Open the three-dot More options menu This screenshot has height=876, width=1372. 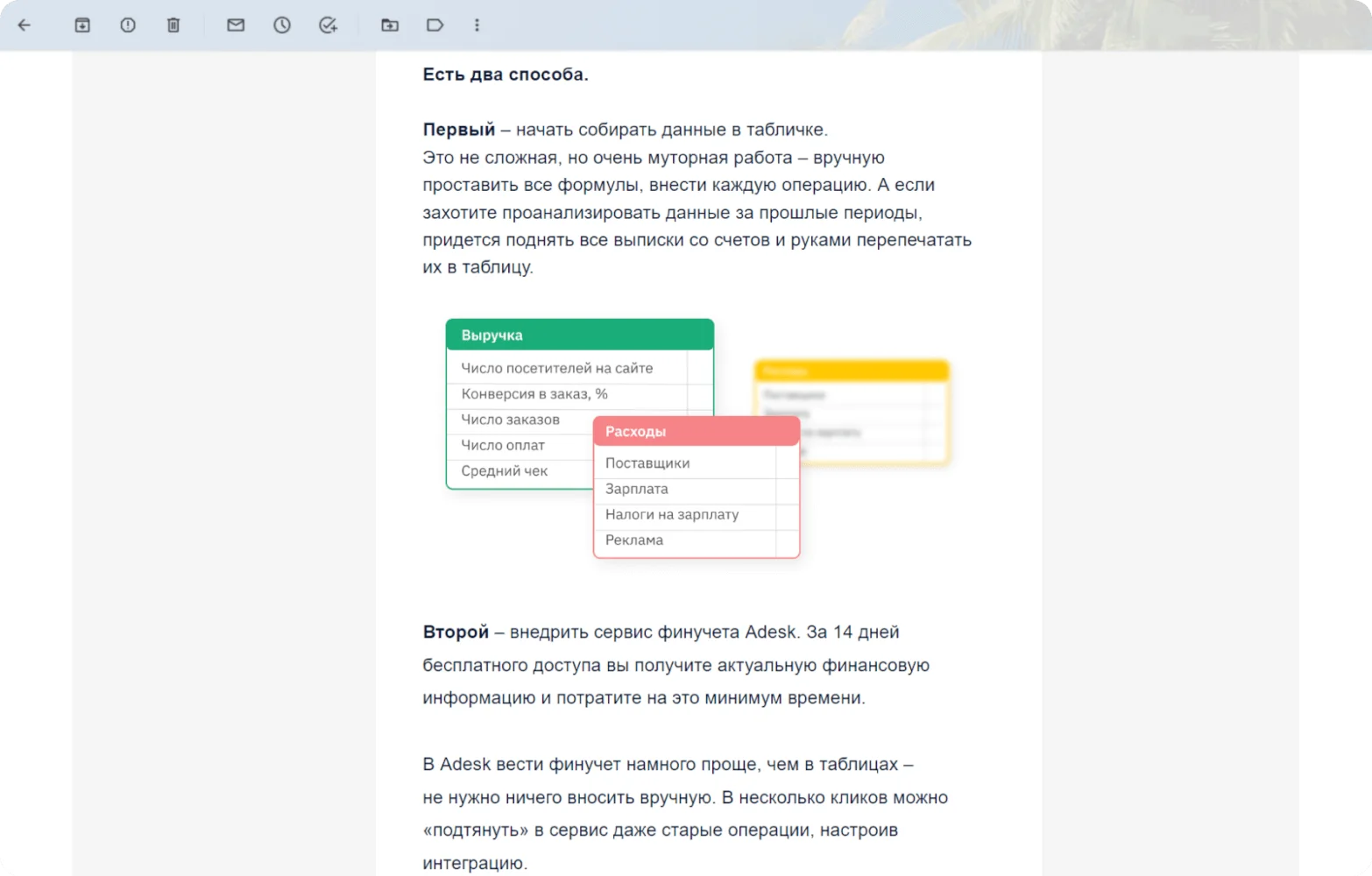coord(477,25)
